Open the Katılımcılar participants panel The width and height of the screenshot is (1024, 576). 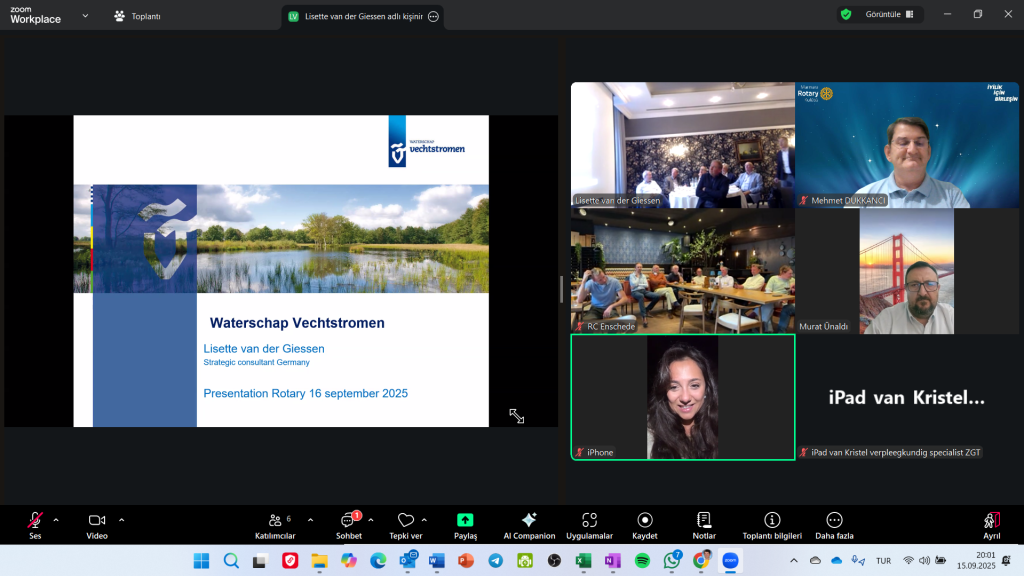click(x=274, y=520)
